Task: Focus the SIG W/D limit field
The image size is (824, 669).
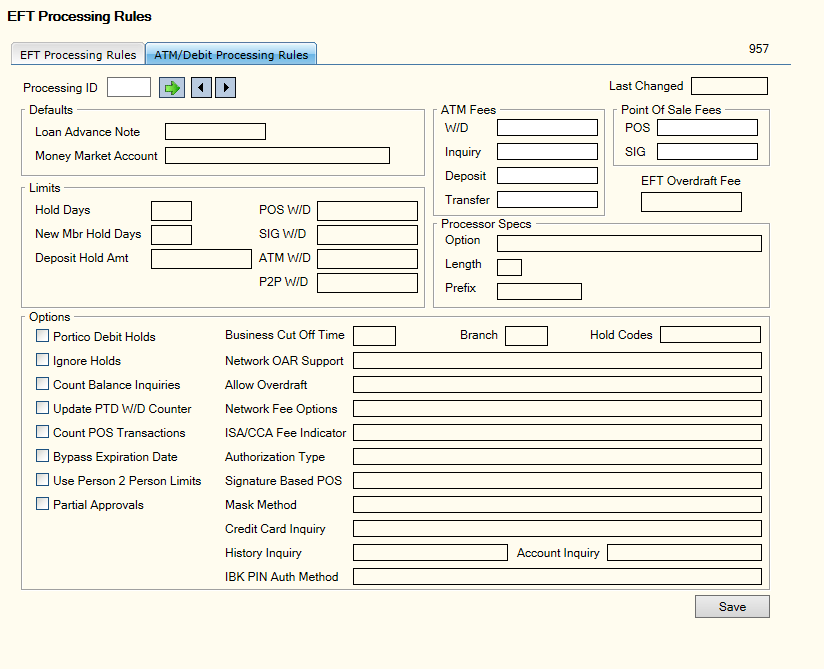Action: click(367, 235)
